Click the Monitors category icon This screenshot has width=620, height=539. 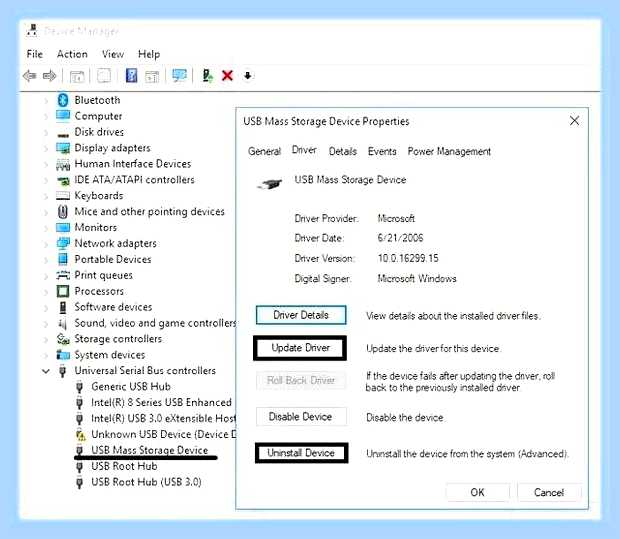click(63, 227)
